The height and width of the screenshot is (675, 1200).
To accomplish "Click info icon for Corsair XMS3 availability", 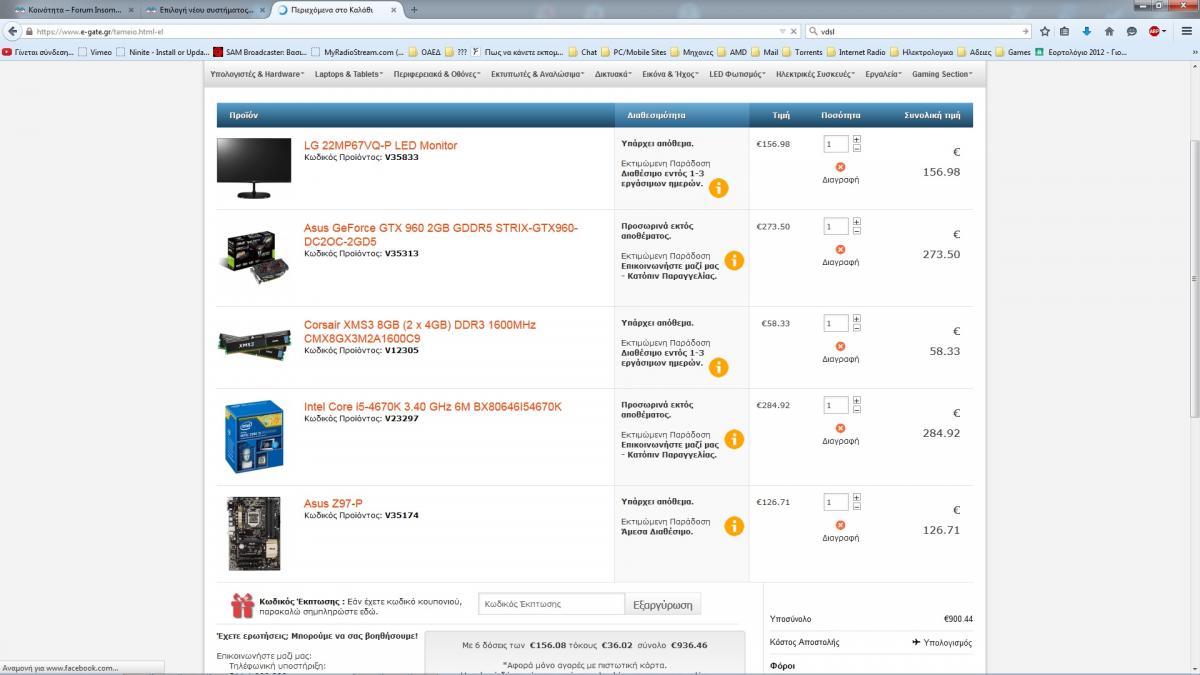I will 718,367.
